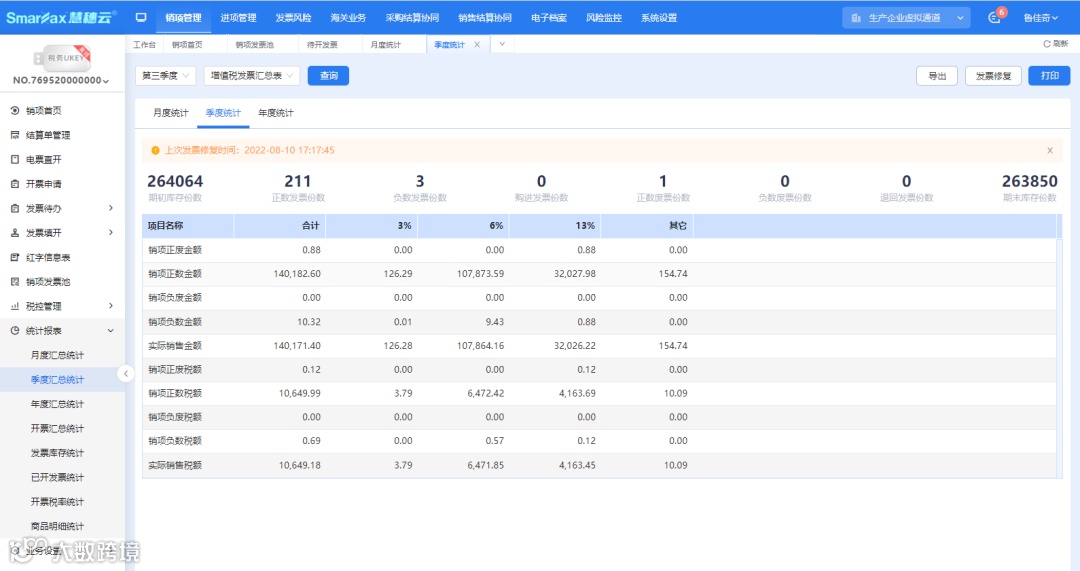Open the 风险监控 top menu
The image size is (1080, 571).
point(604,18)
